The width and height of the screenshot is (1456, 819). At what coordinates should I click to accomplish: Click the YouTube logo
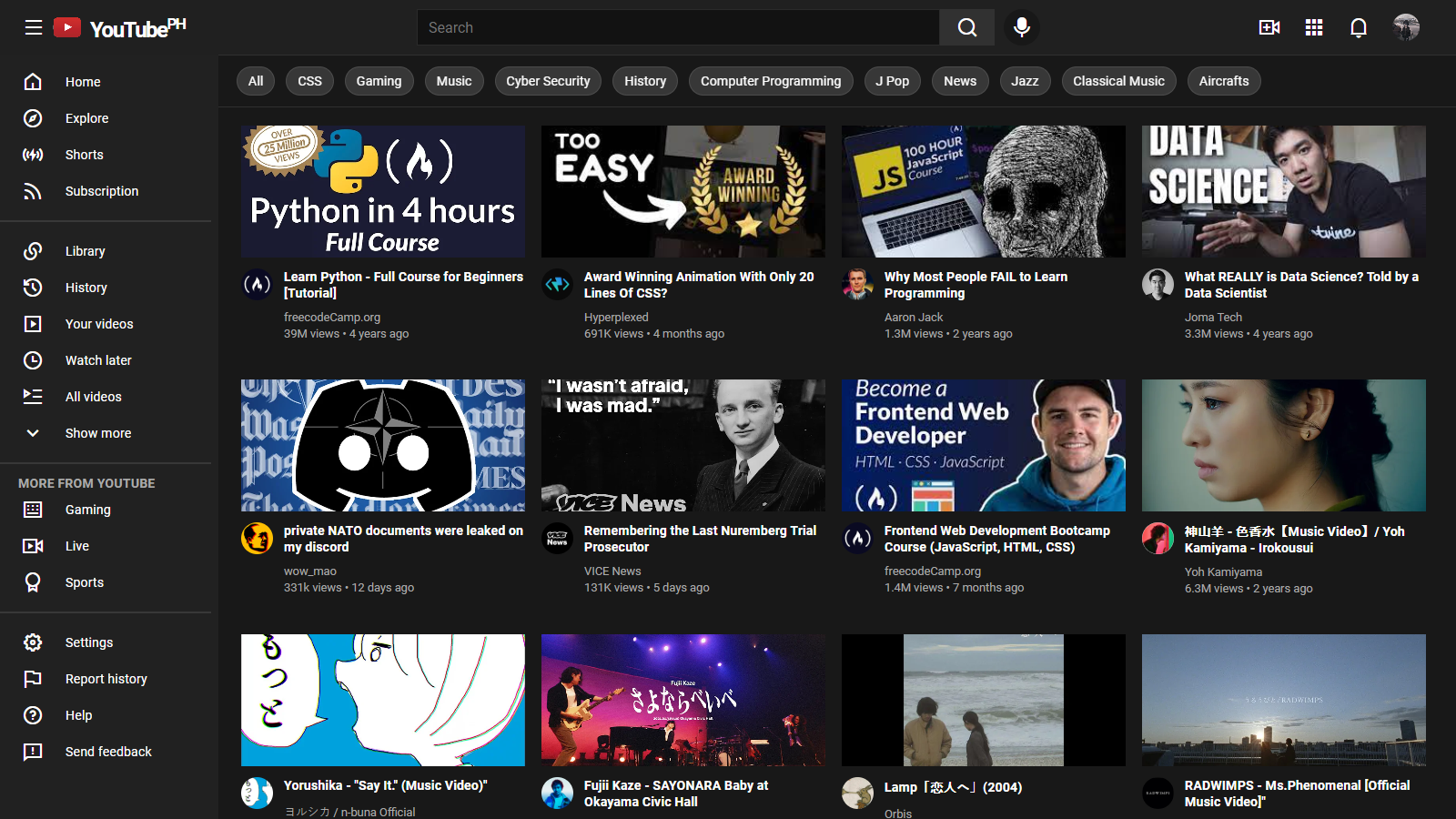(119, 28)
